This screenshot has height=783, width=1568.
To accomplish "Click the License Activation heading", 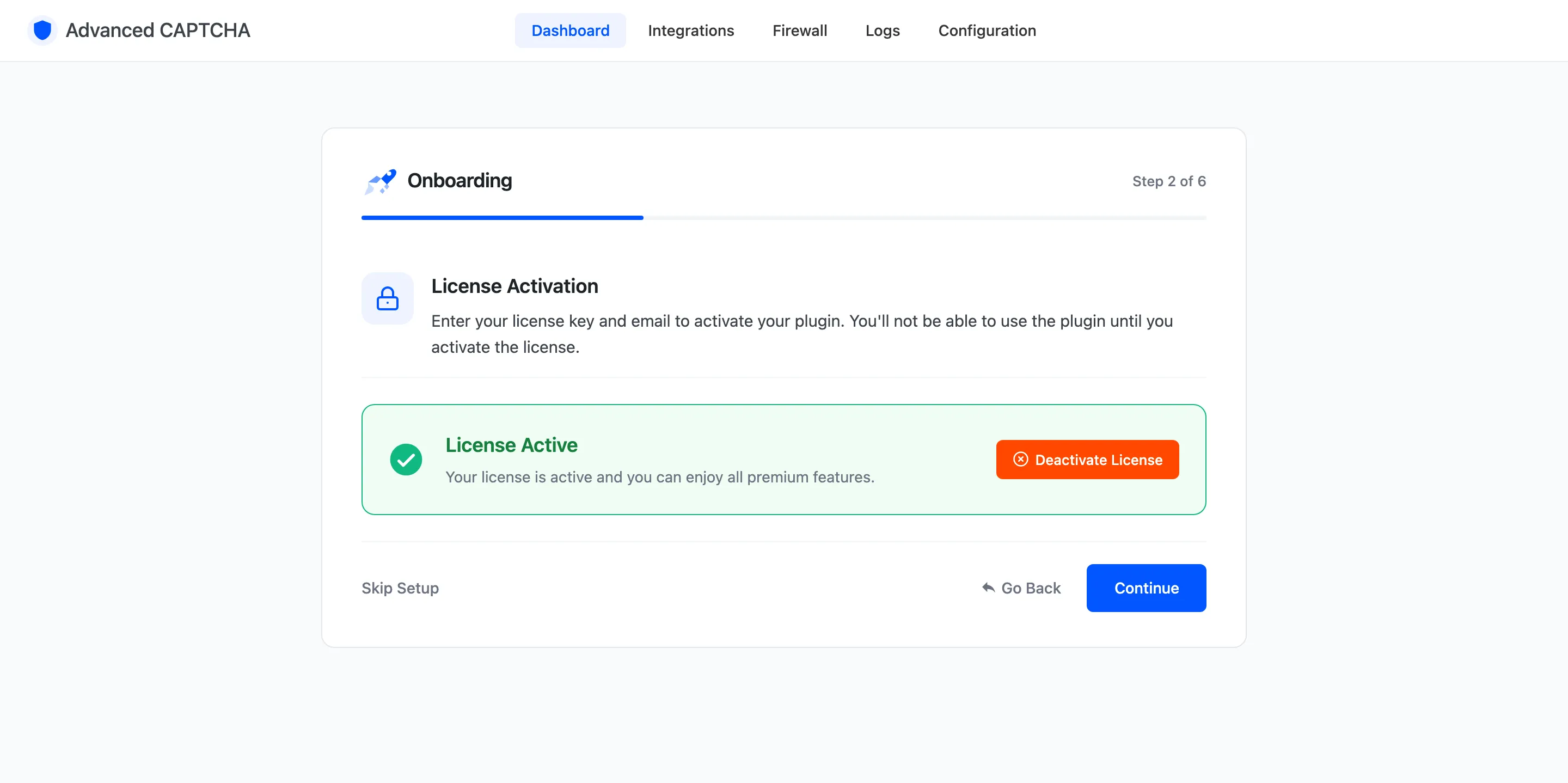I will coord(515,286).
